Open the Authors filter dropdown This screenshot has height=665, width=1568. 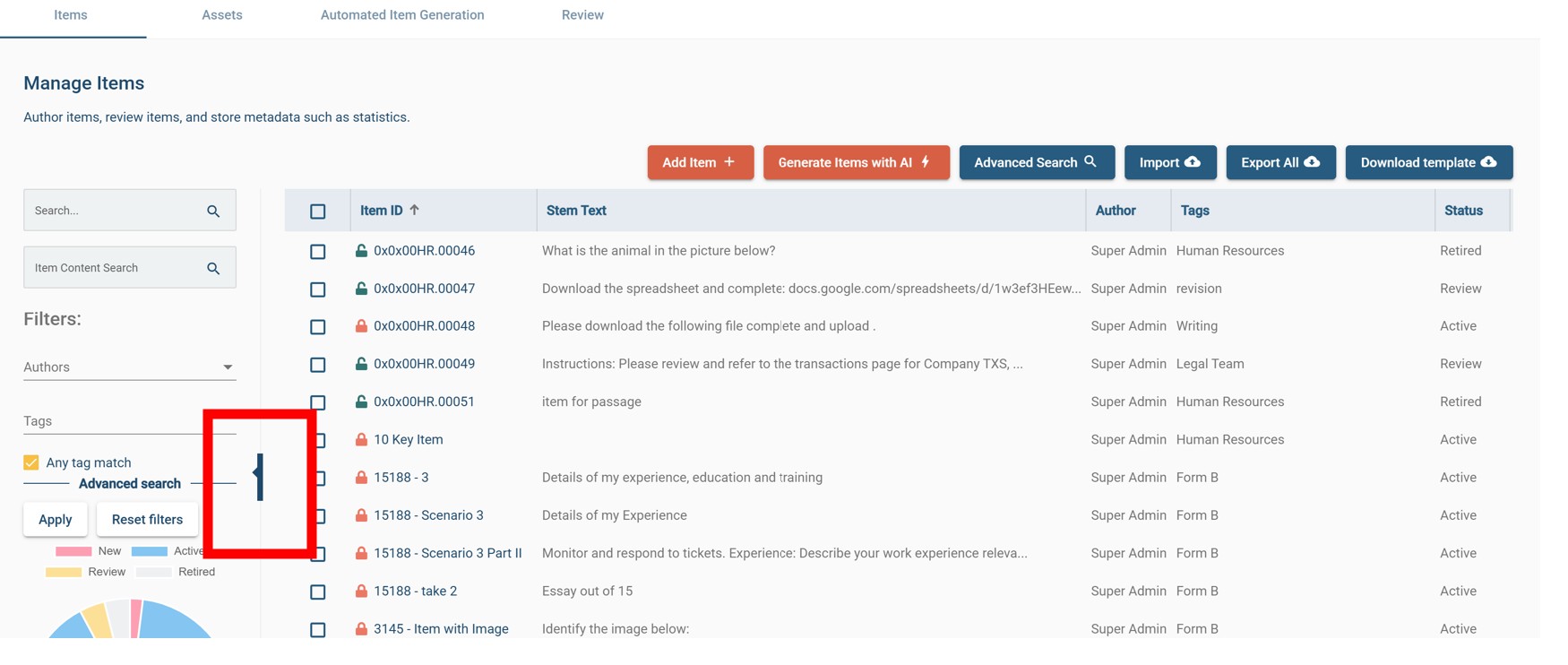[x=130, y=367]
